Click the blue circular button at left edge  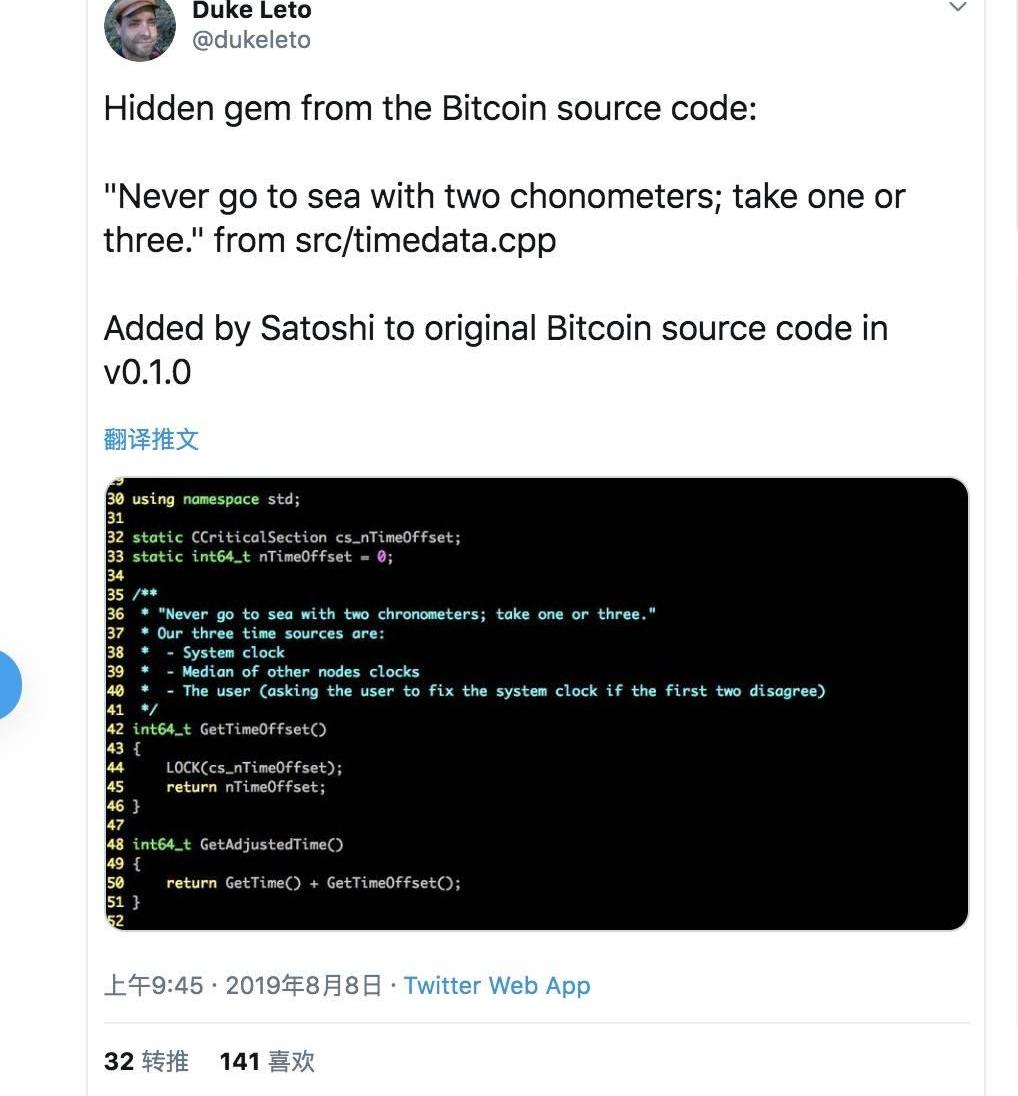[8, 685]
